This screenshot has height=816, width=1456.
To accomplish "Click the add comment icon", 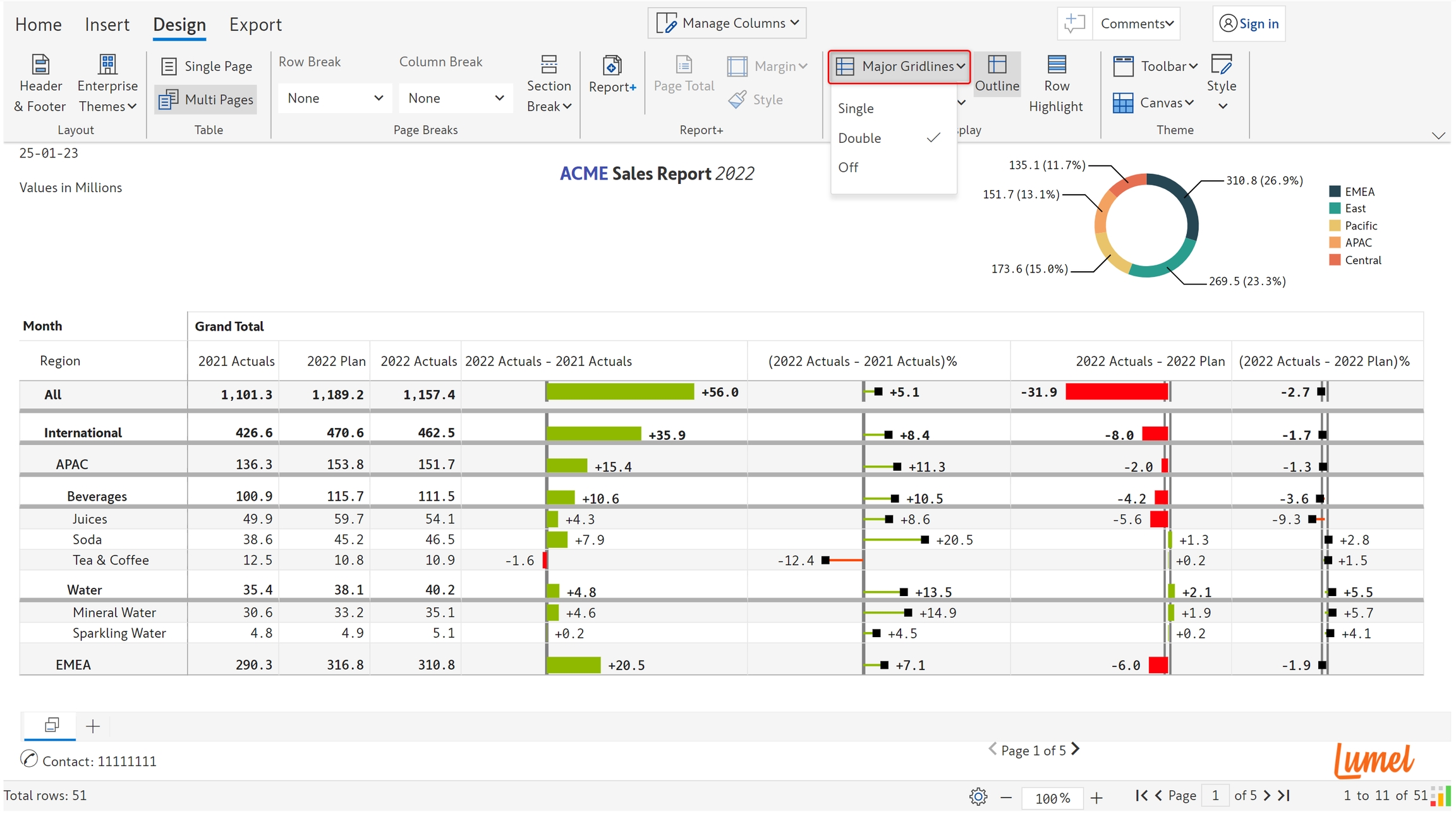I will (1074, 24).
